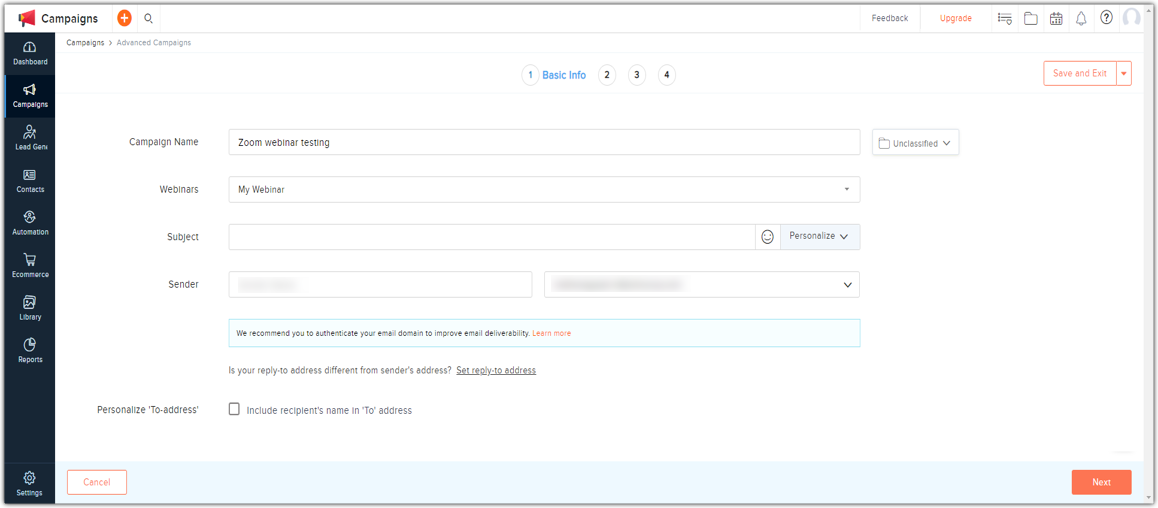Open Library in the sidebar
This screenshot has width=1158, height=508.
pos(30,309)
